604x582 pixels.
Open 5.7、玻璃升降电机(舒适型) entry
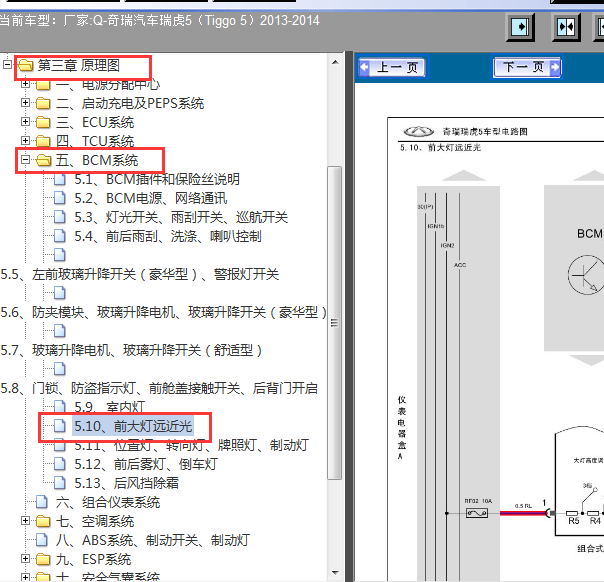(131, 350)
